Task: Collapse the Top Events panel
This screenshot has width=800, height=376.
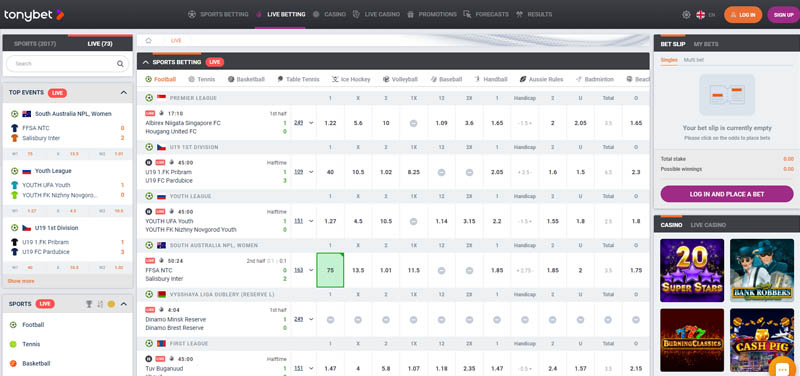Action: click(x=123, y=93)
